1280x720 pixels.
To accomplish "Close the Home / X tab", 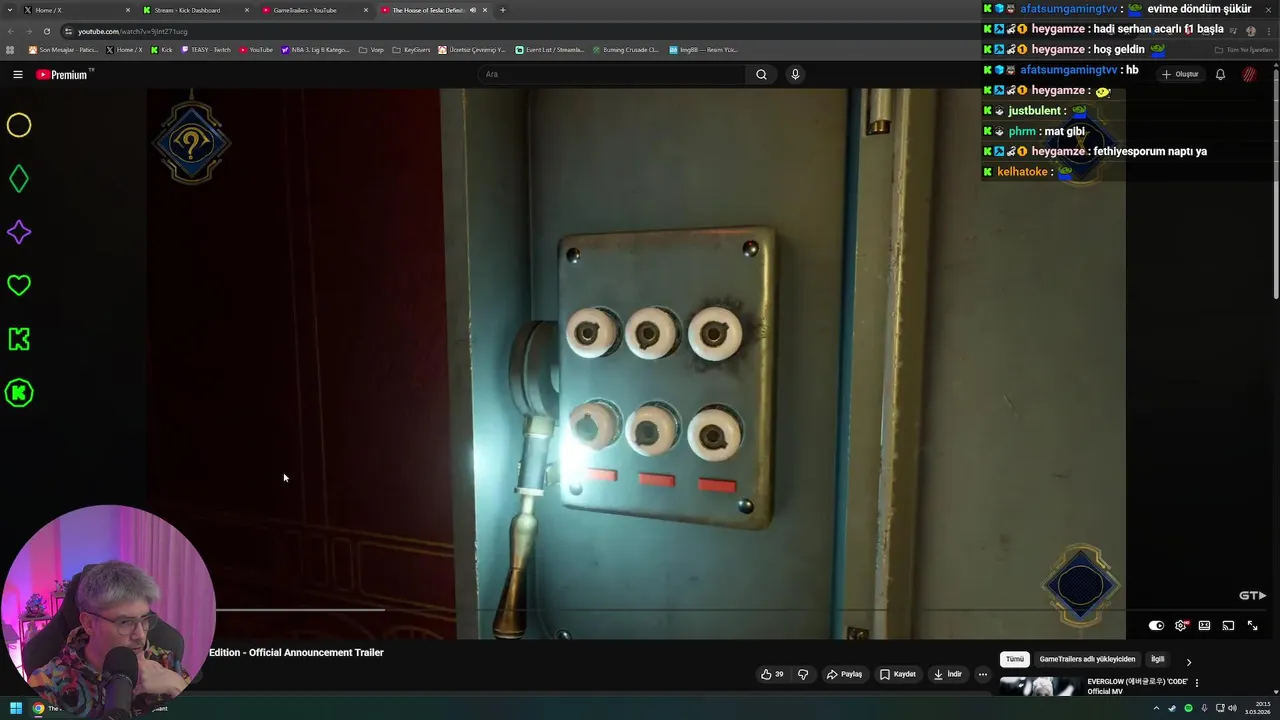I will coord(128,10).
